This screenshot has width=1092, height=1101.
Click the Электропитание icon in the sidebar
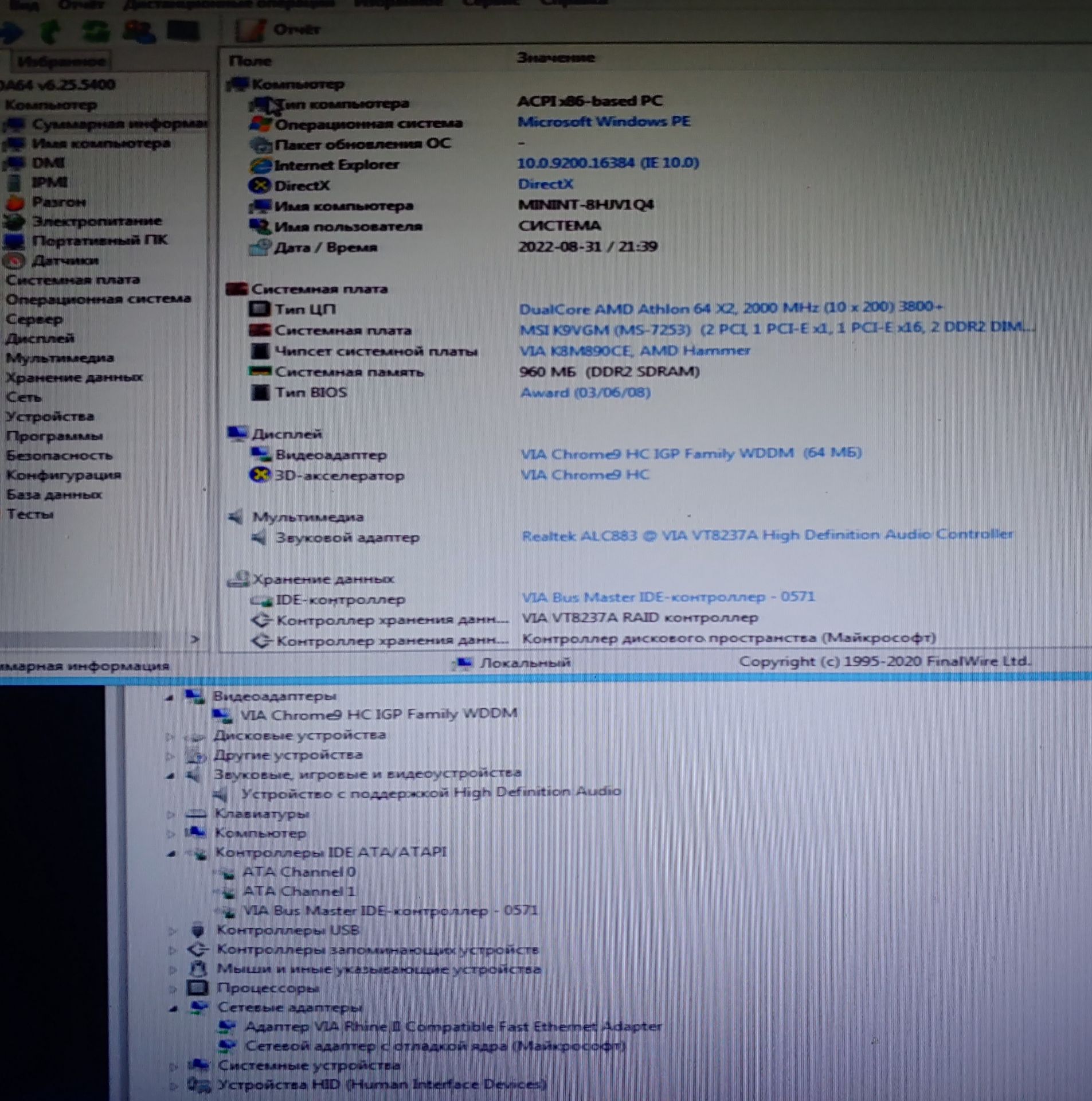pyautogui.click(x=15, y=221)
